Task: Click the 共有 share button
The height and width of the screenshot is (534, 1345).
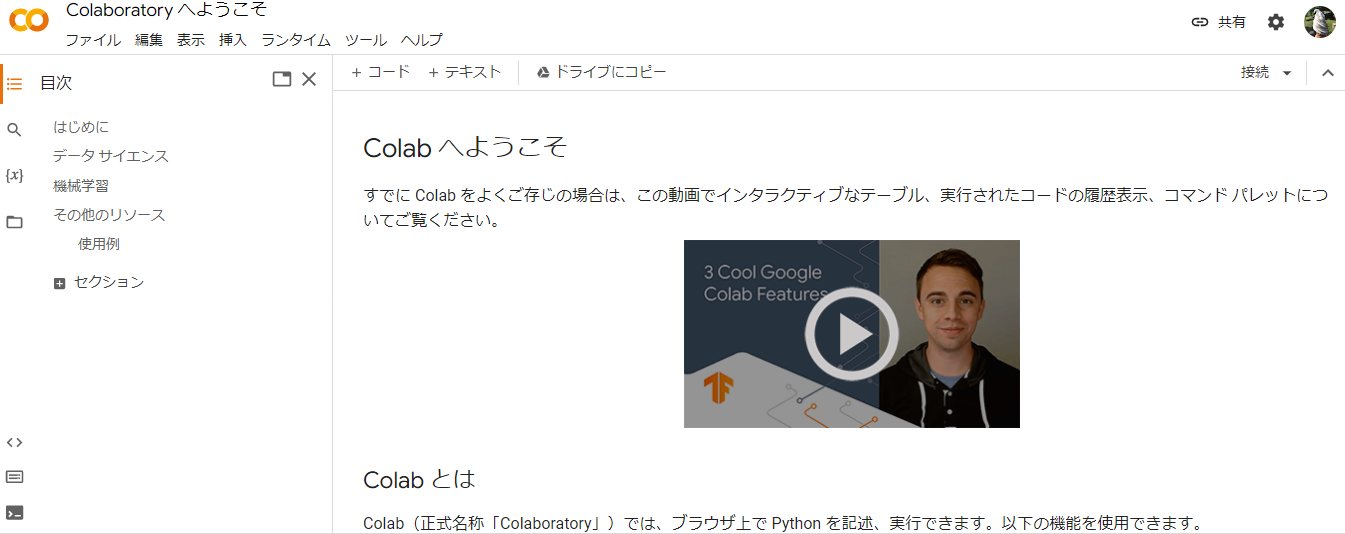Action: pos(1218,22)
